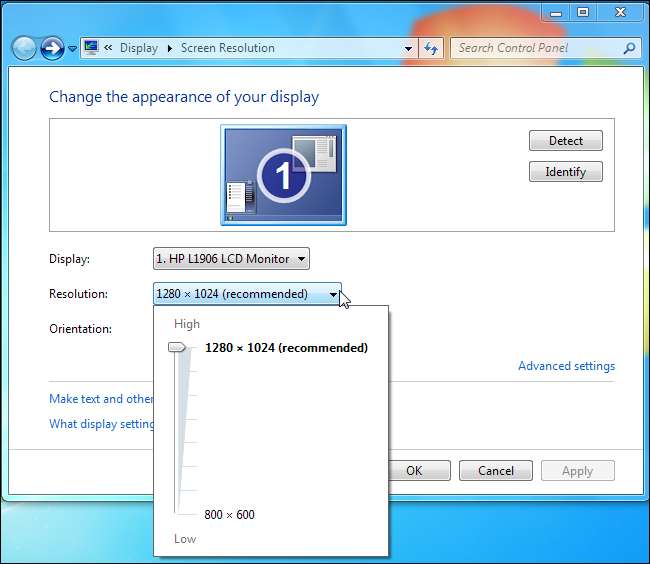Expand the arrow between Display and Screen Resolution

tap(169, 48)
